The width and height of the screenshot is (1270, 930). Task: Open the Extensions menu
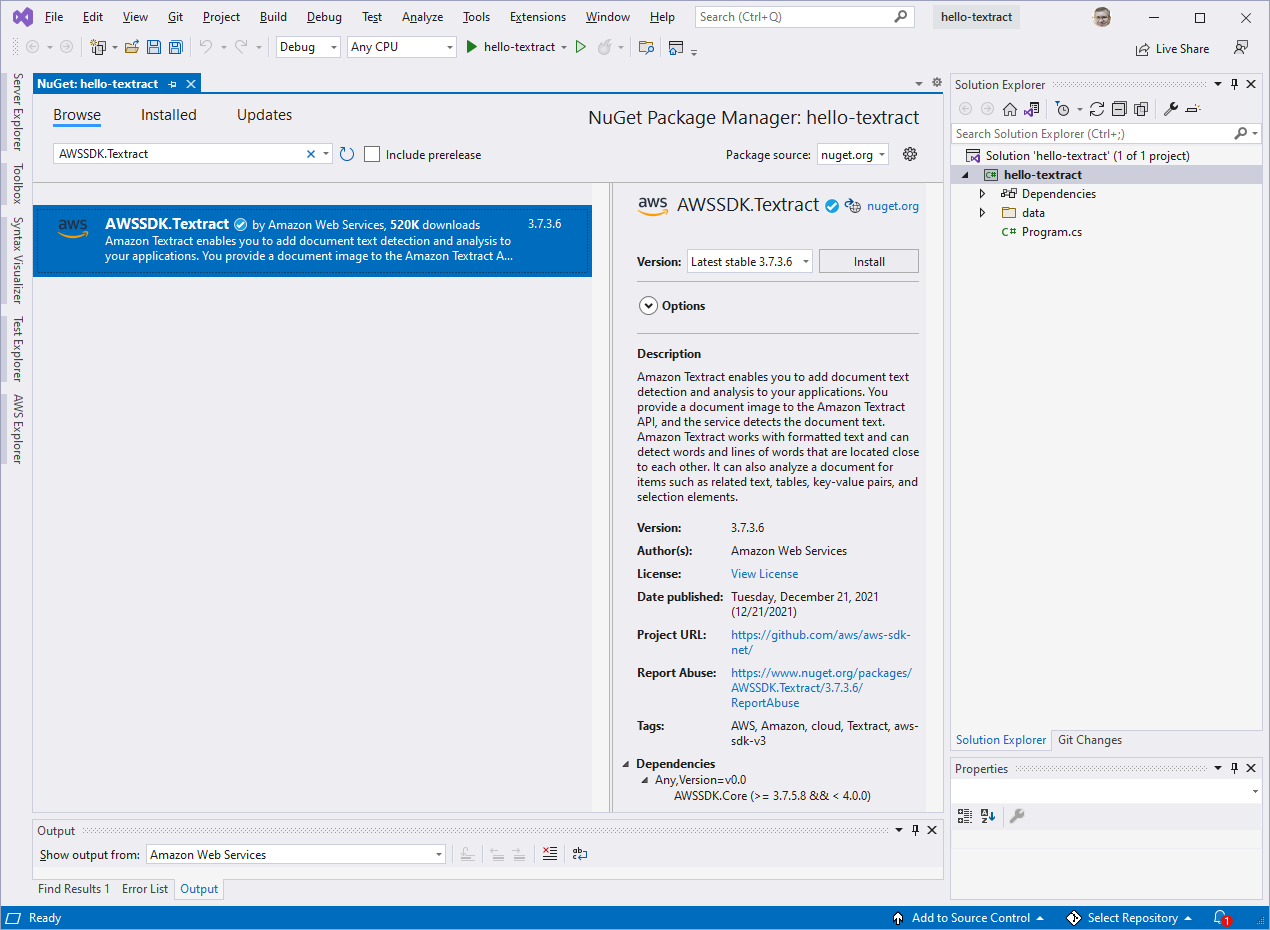pyautogui.click(x=537, y=17)
